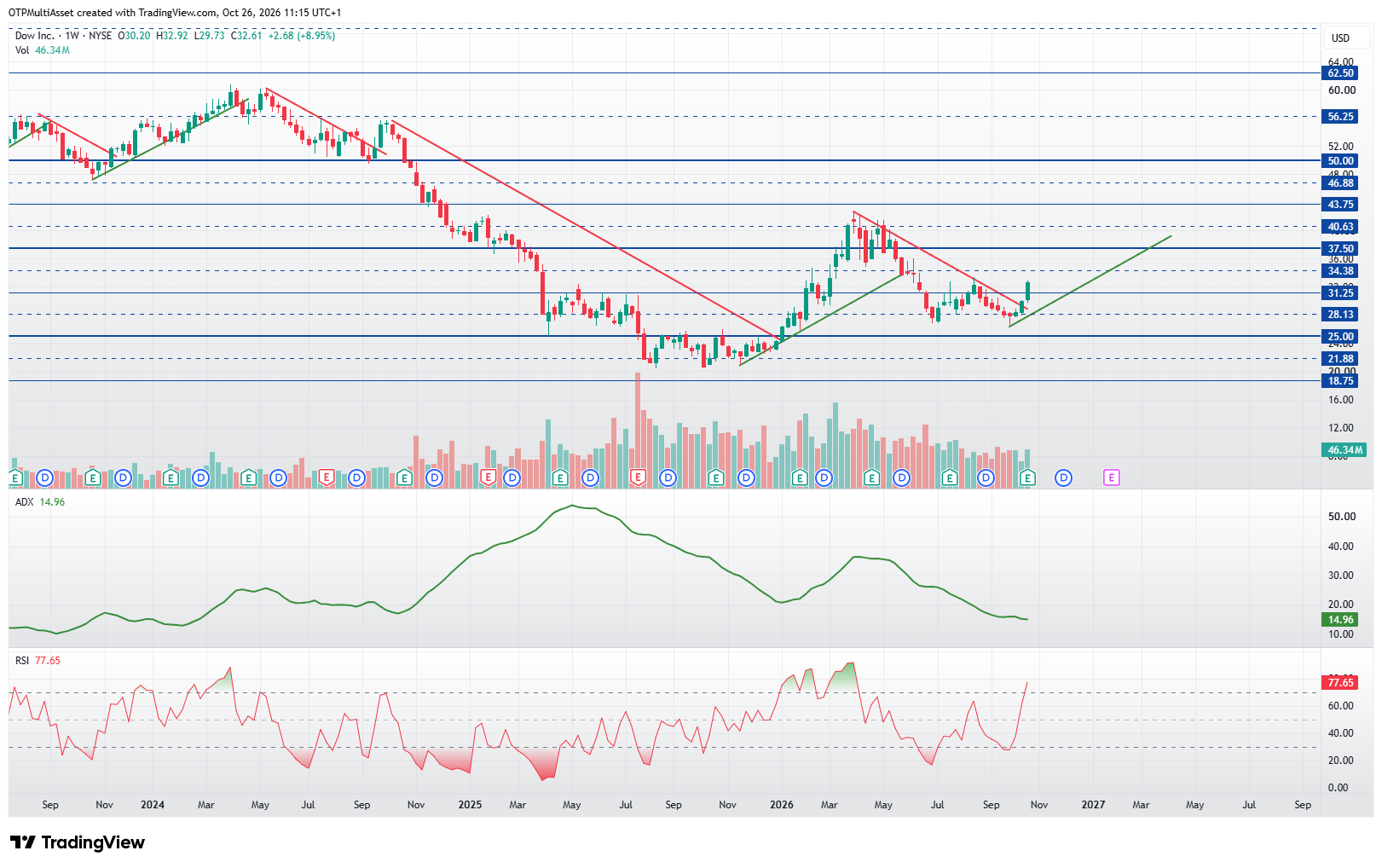Click the red 77.65 RSI scale label
The image size is (1382, 868).
pos(1340,683)
